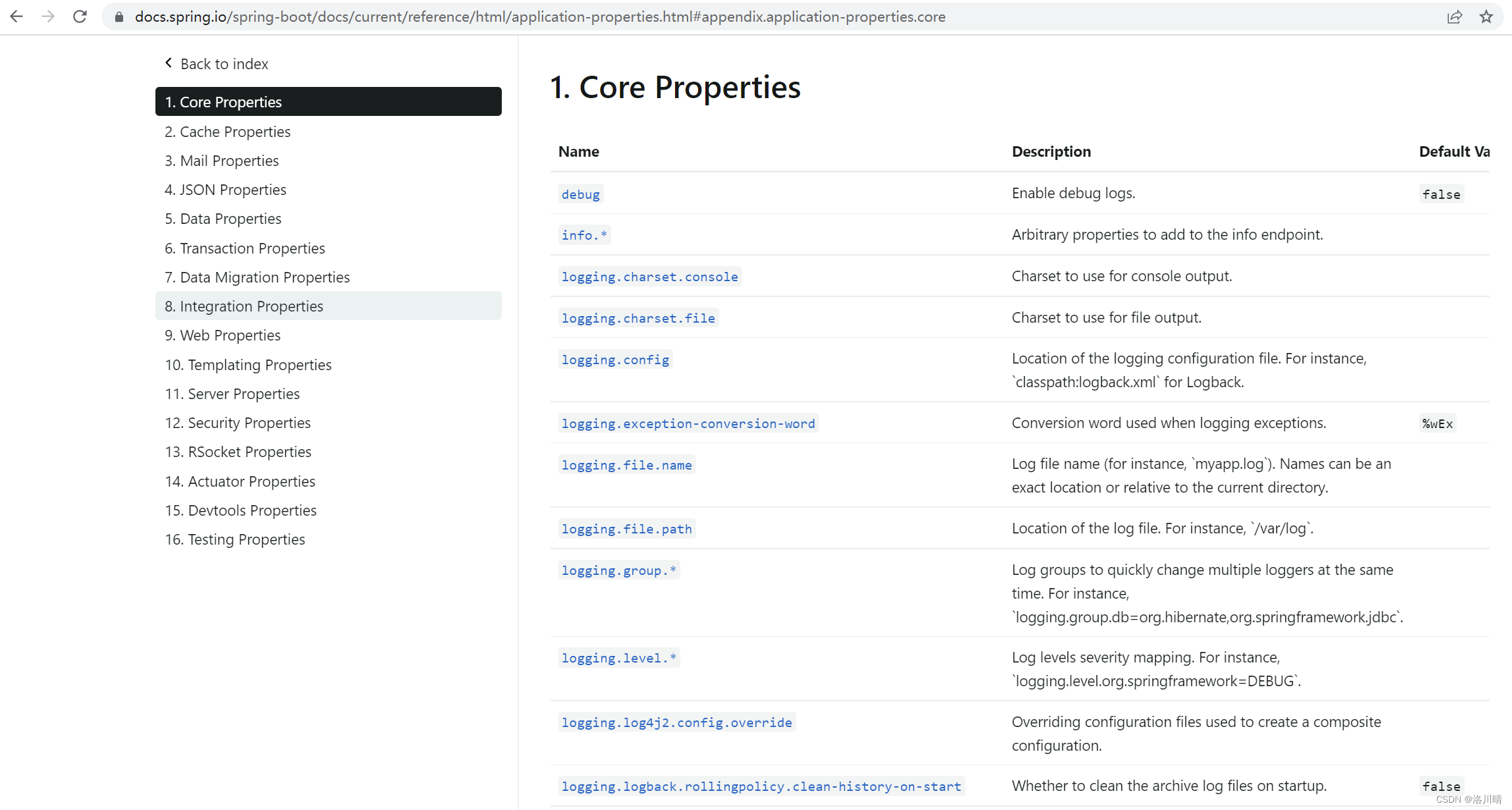The width and height of the screenshot is (1512, 810).
Task: Navigate back using the browser back arrow
Action: click(16, 16)
